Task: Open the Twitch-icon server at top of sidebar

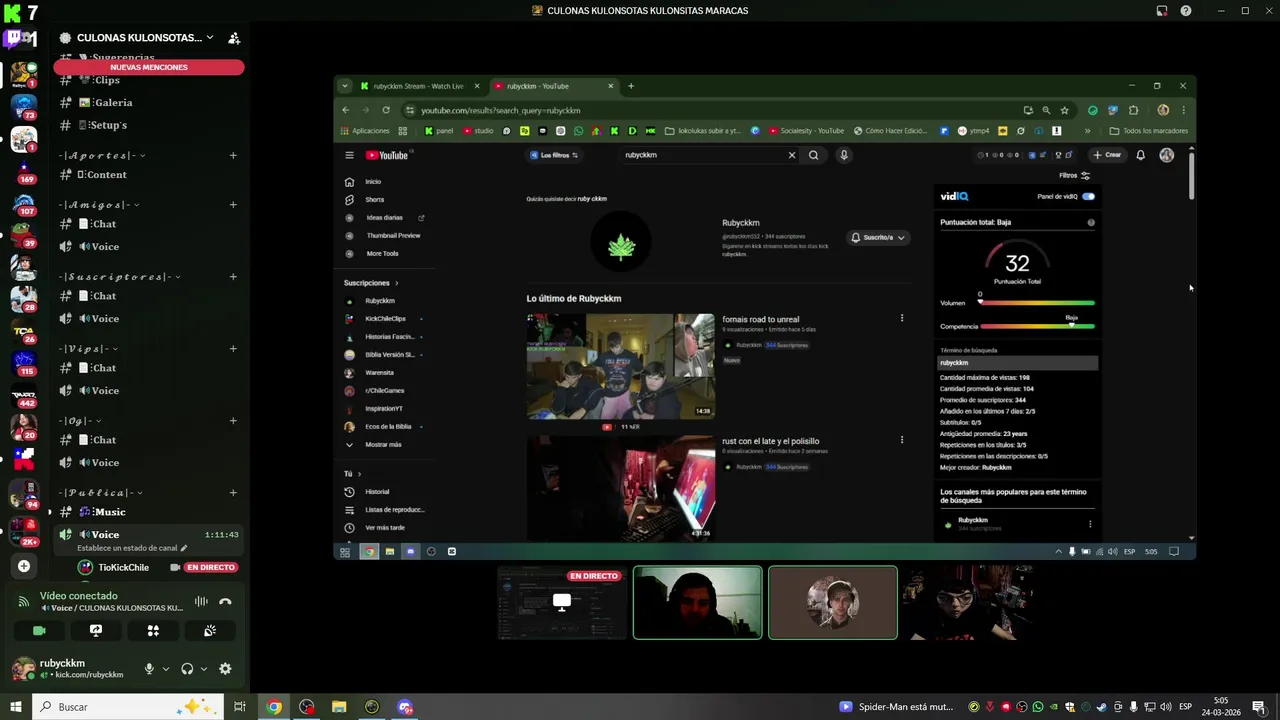Action: 19,40
